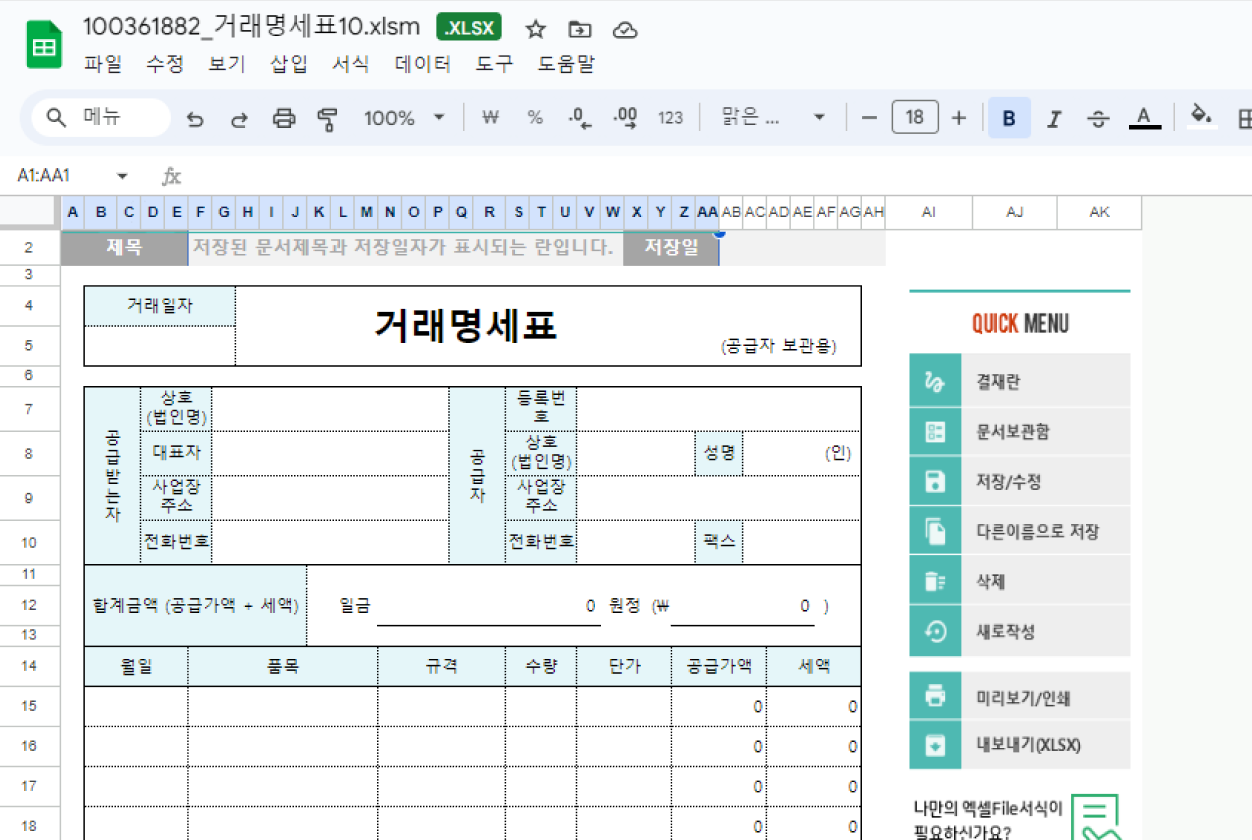1252x840 pixels.
Task: Decrease font size with minus button
Action: pyautogui.click(x=869, y=118)
